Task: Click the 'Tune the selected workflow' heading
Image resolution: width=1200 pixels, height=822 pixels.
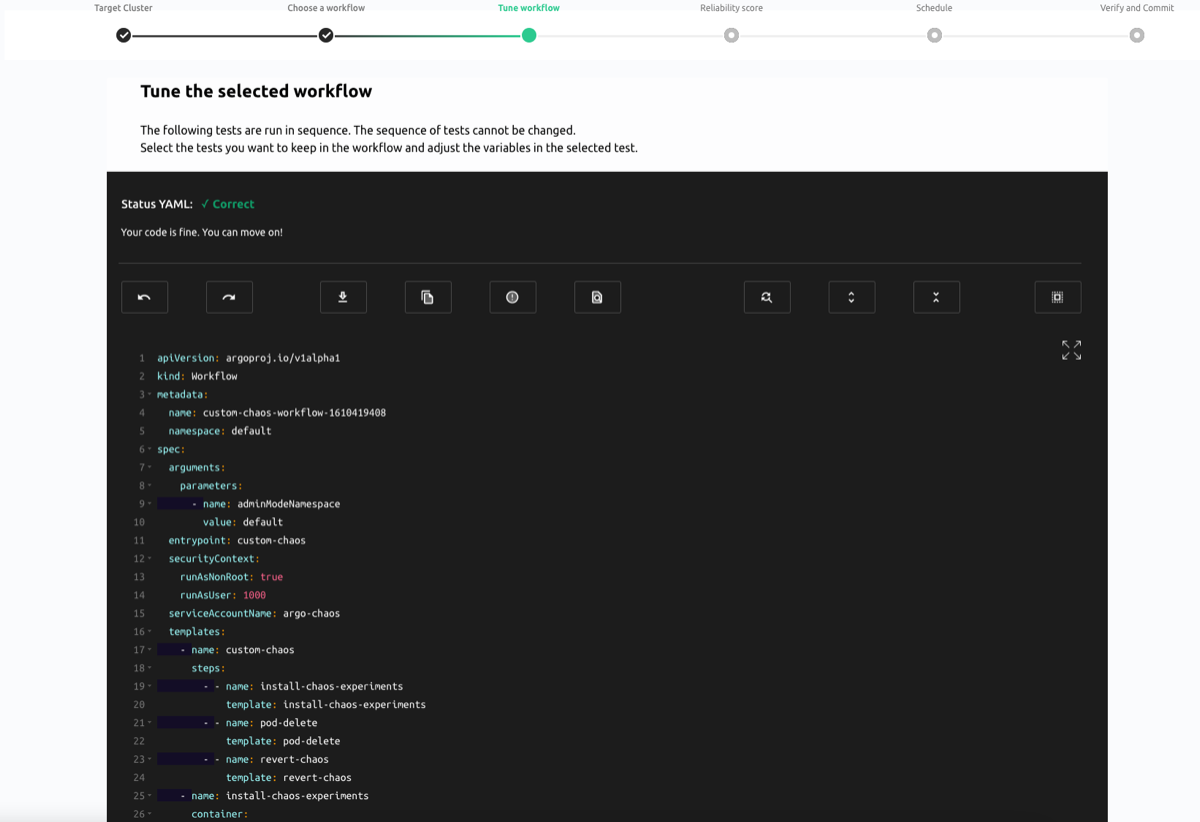Action: click(256, 91)
